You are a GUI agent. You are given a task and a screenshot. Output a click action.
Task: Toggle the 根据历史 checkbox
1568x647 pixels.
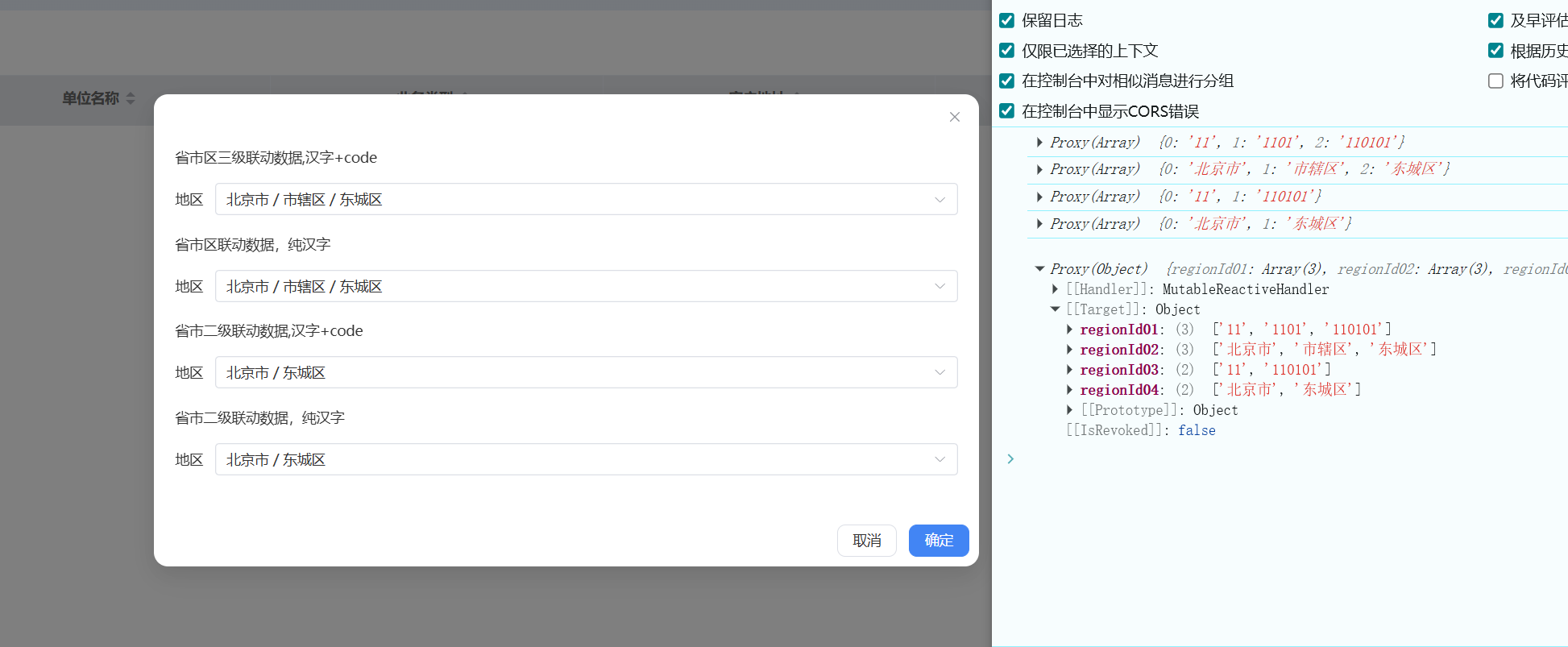(x=1495, y=50)
